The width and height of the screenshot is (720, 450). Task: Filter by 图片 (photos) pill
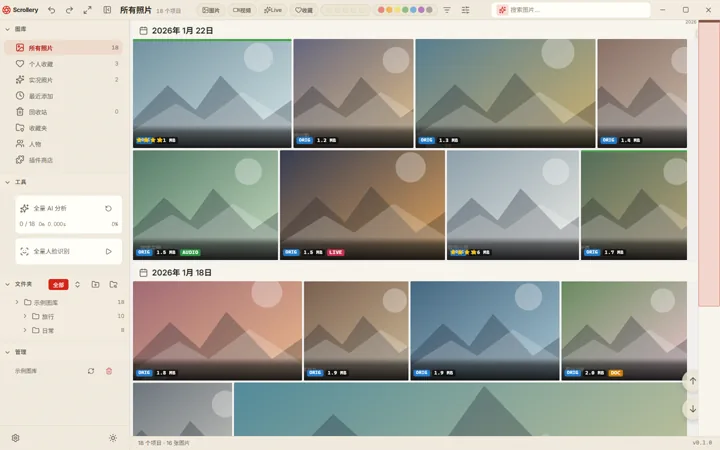(211, 10)
